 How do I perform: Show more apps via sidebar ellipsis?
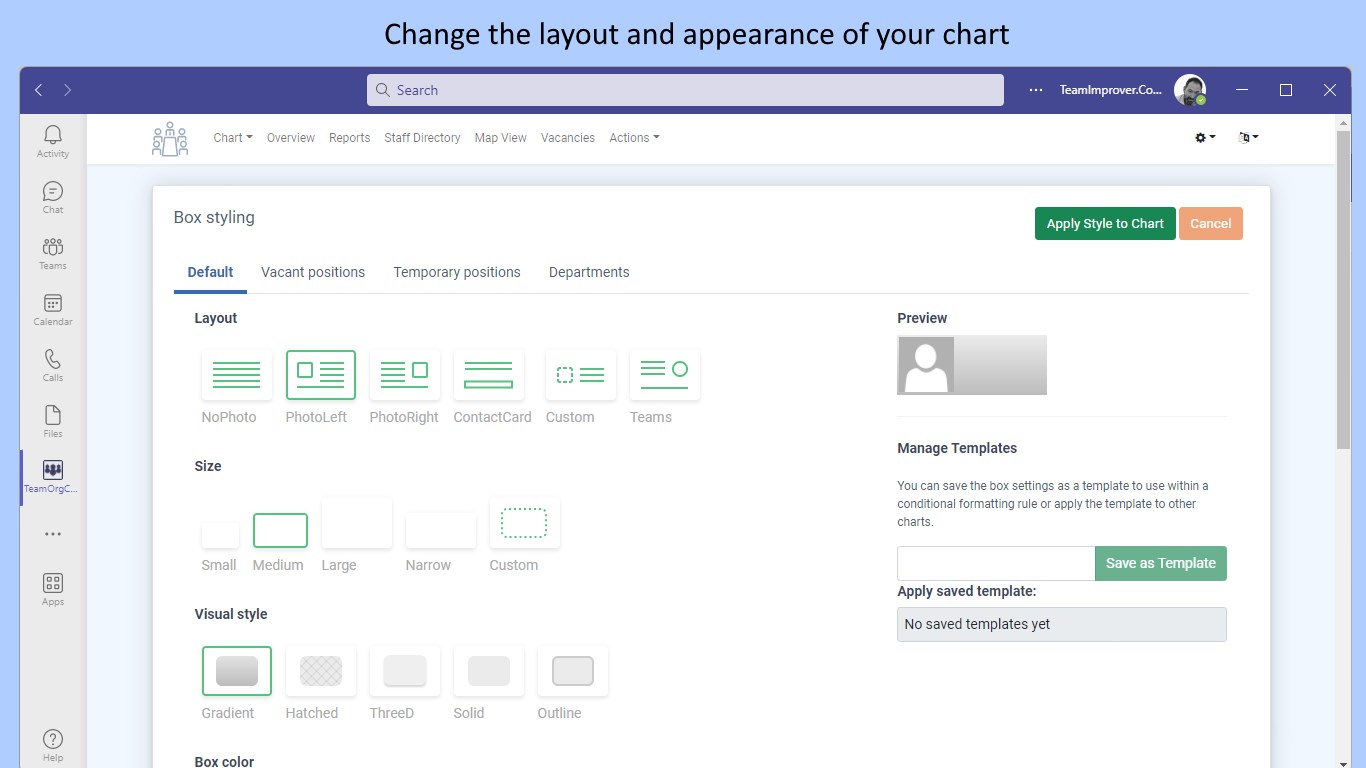[53, 534]
